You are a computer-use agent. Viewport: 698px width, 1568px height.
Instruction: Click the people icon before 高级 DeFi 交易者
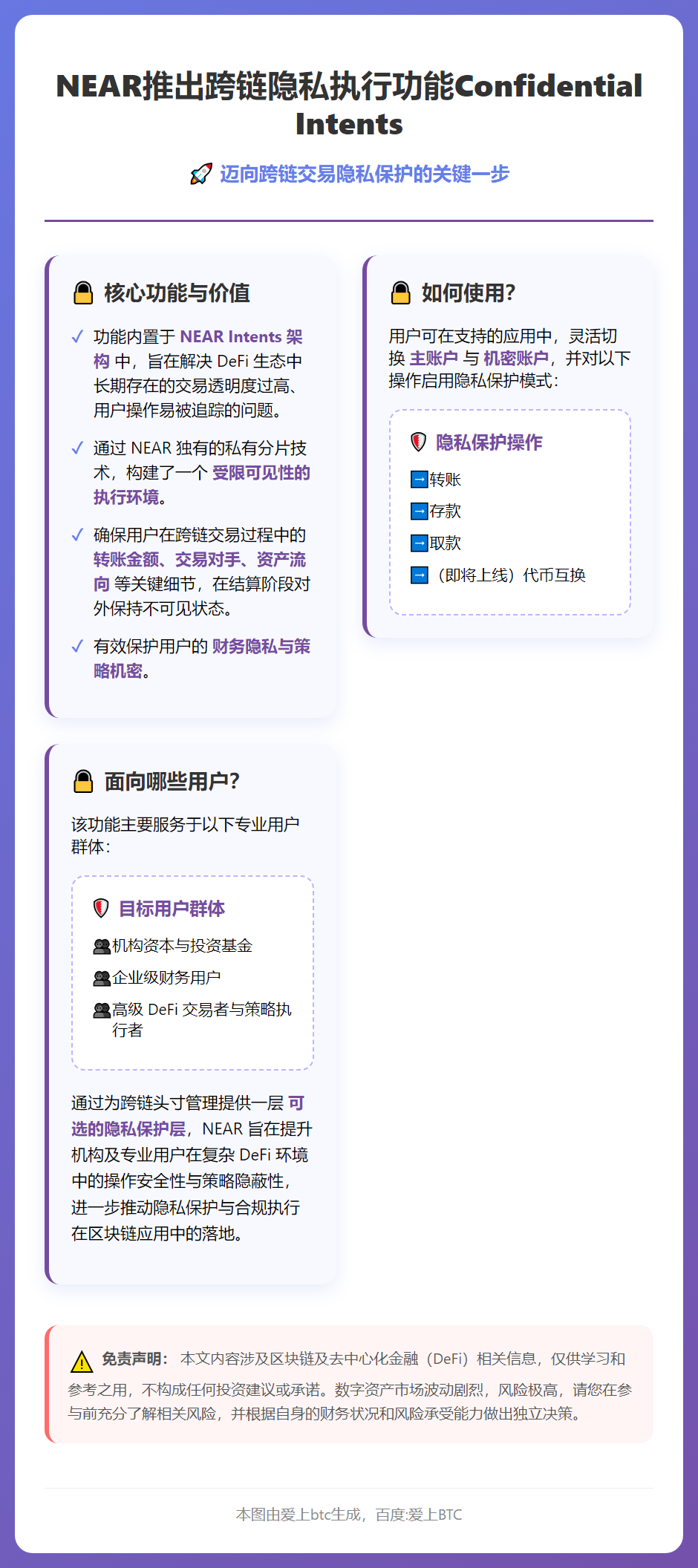coord(102,1010)
